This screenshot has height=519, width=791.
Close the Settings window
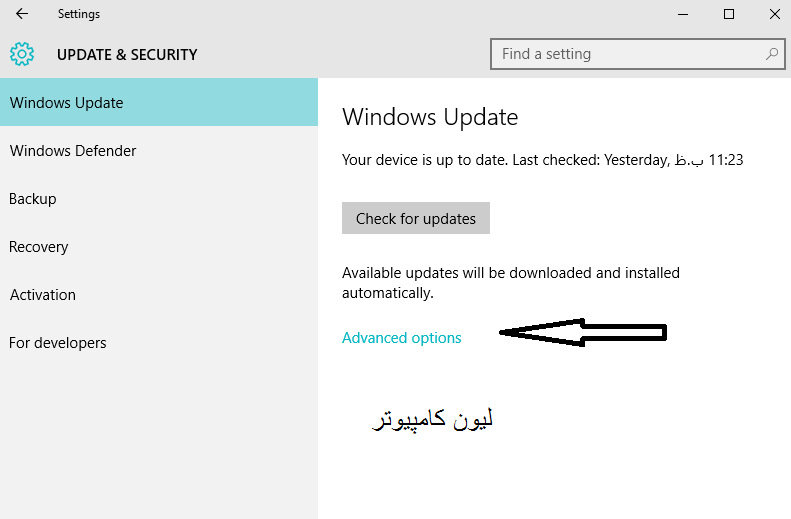tap(775, 14)
